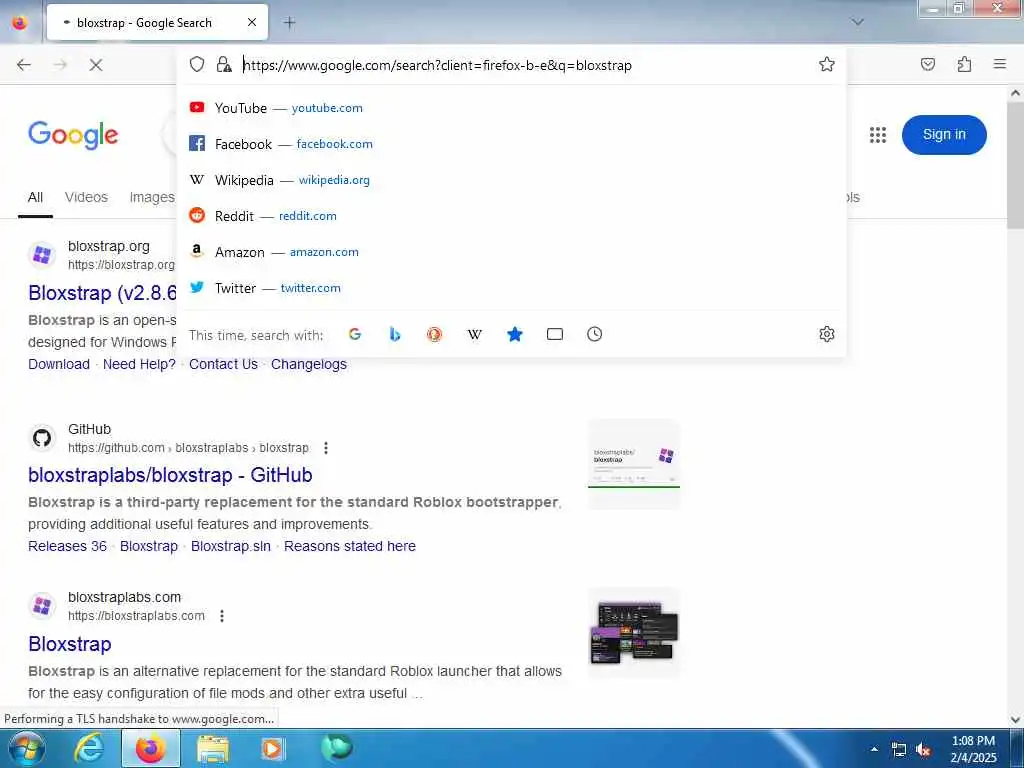Click the bloxstraplabs.com result thumbnail
The image size is (1024, 768).
(634, 633)
